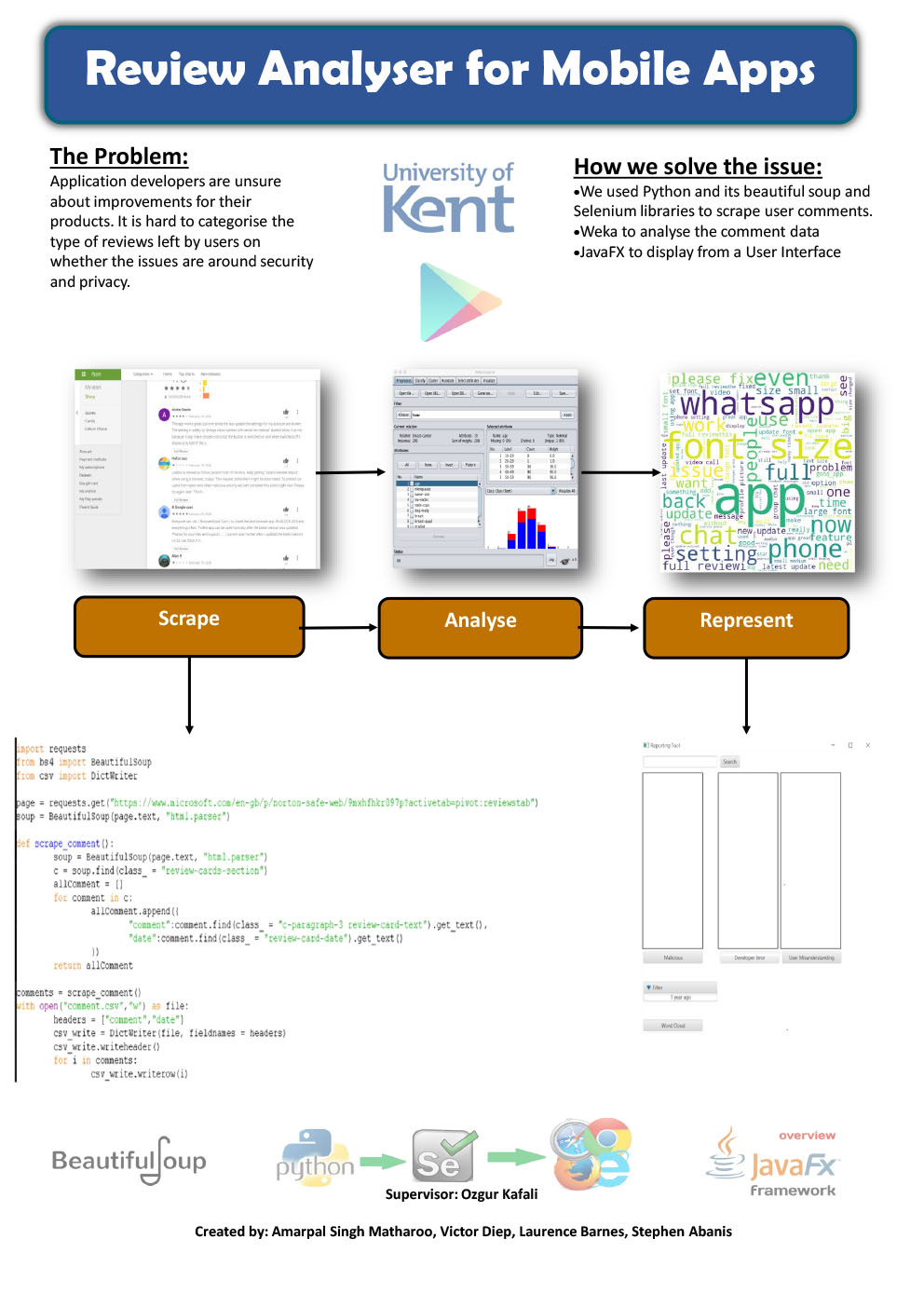Open the New releases tab in the Play Store
The height and width of the screenshot is (1307, 924).
211,374
